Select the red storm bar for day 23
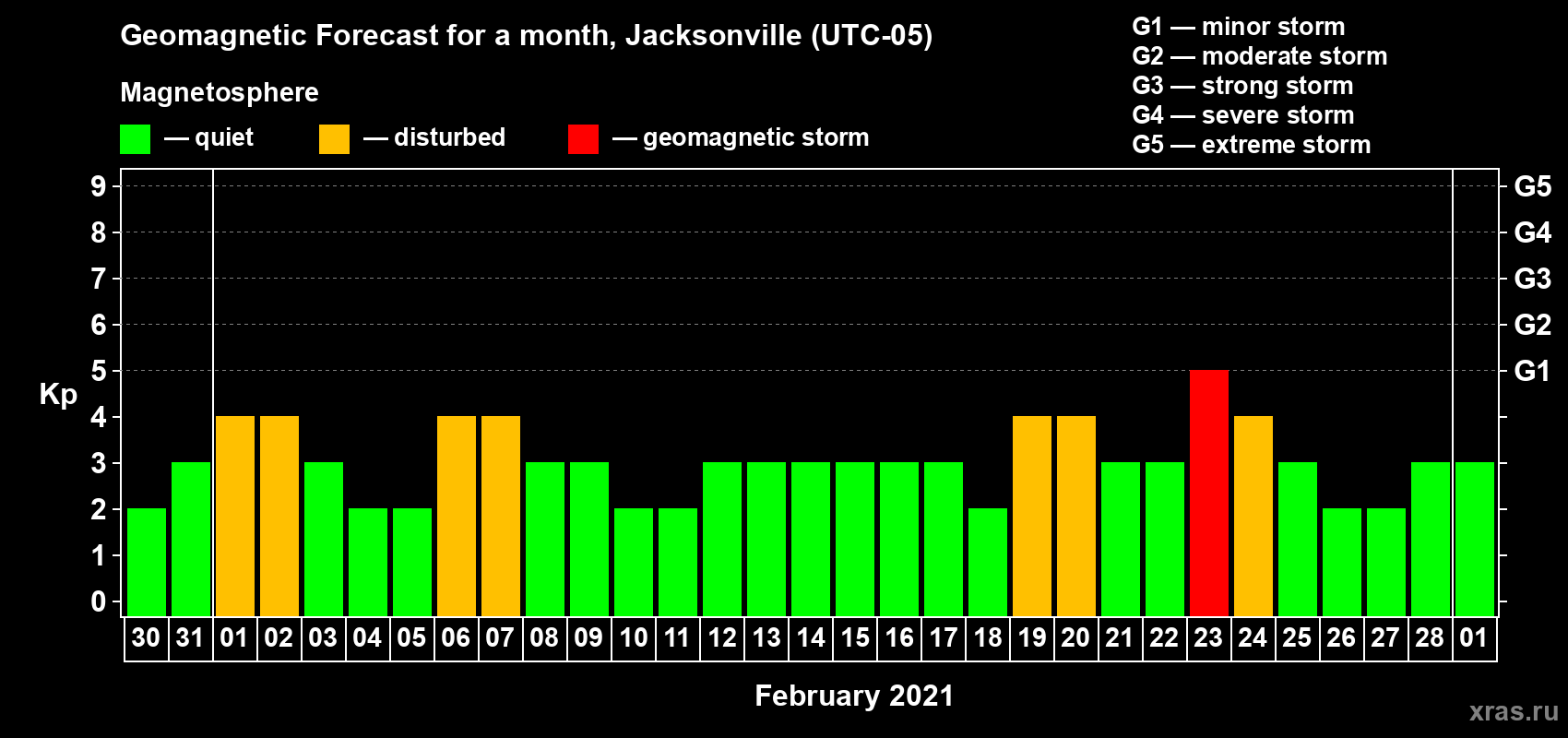The width and height of the screenshot is (1568, 738). (x=1208, y=493)
